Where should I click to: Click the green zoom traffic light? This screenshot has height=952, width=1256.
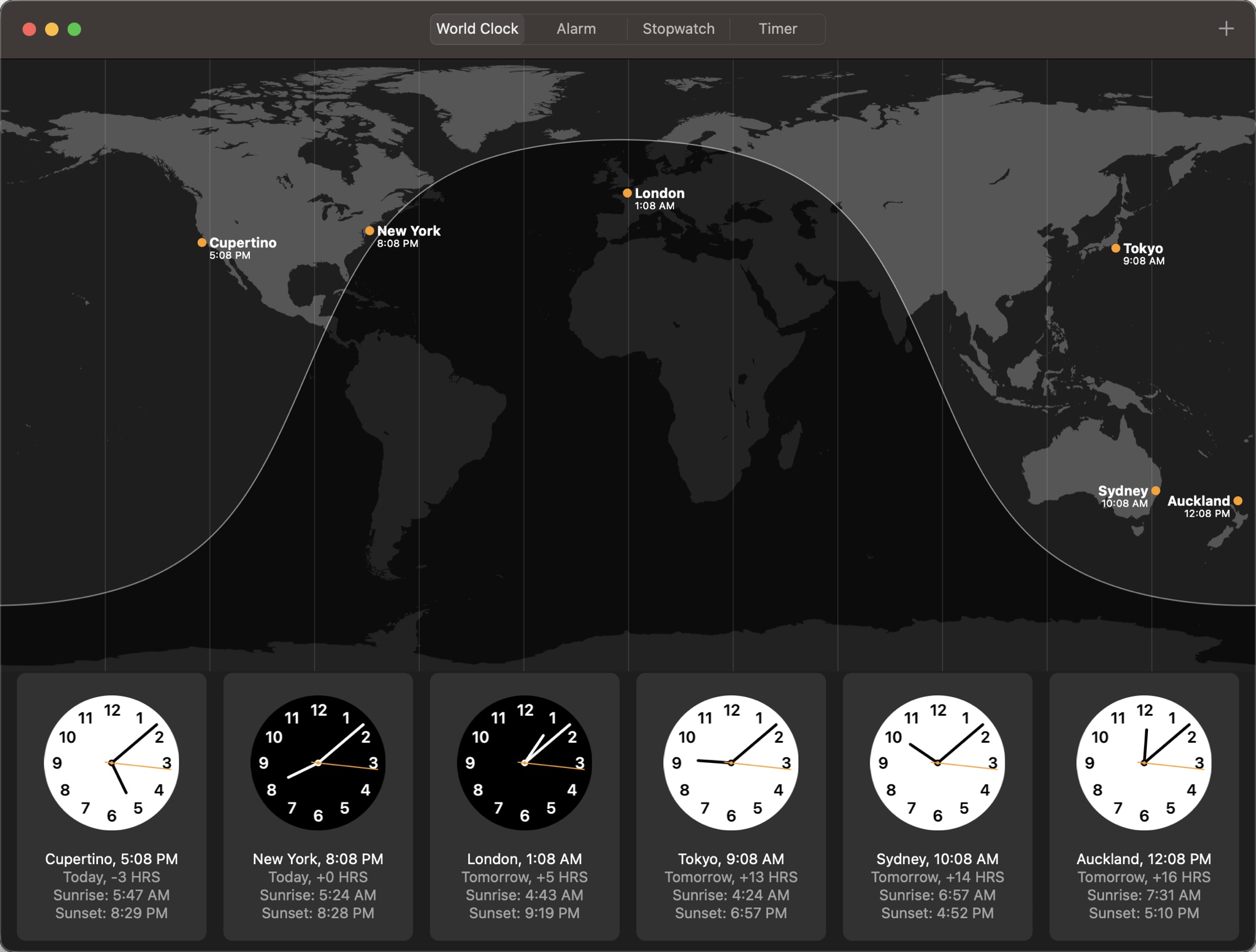tap(74, 29)
